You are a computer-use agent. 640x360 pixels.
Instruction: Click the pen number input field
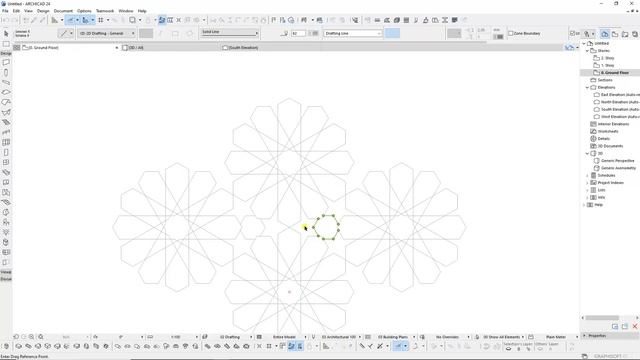298,33
